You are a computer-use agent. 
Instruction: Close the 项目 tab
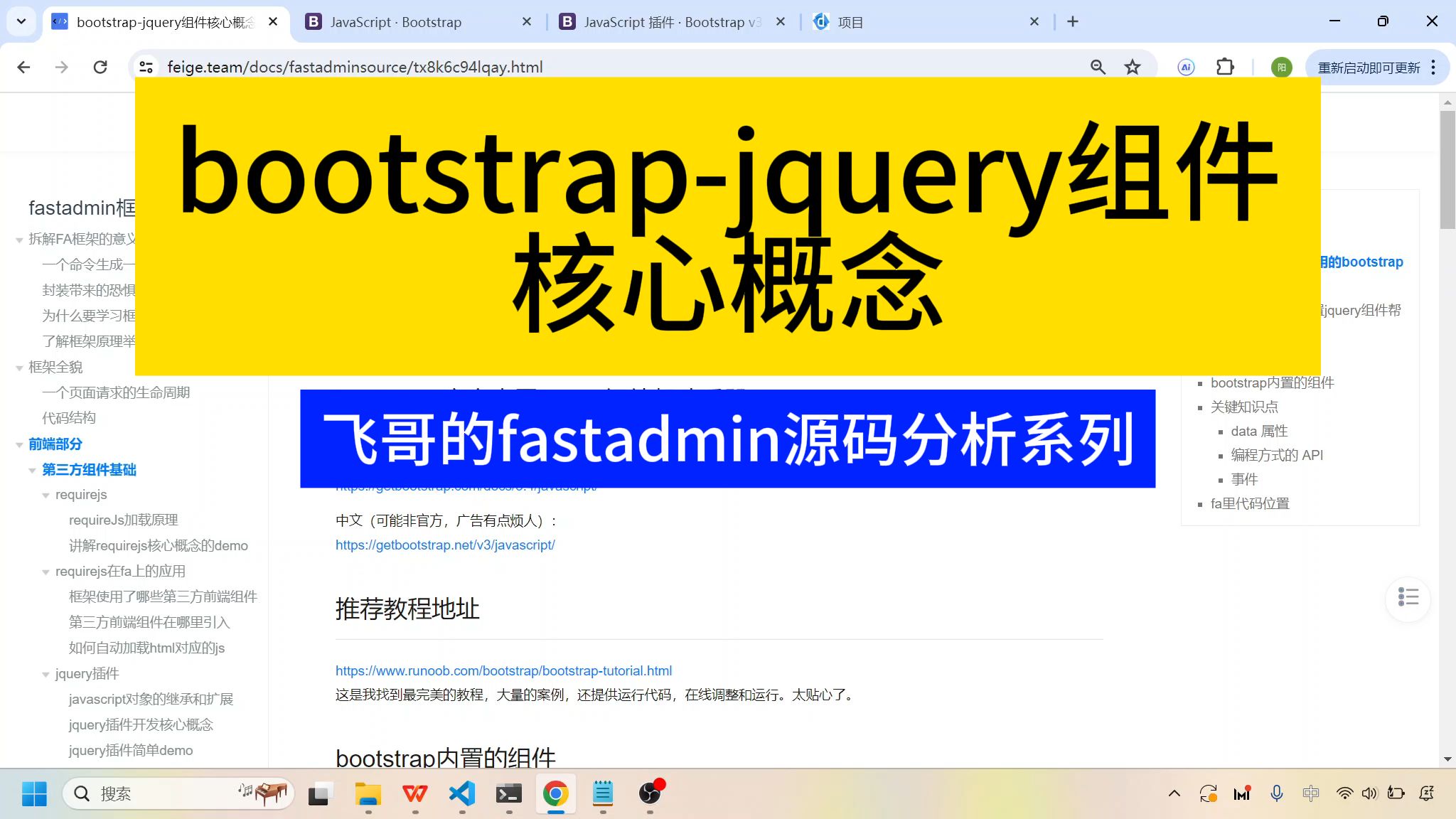coord(1034,22)
